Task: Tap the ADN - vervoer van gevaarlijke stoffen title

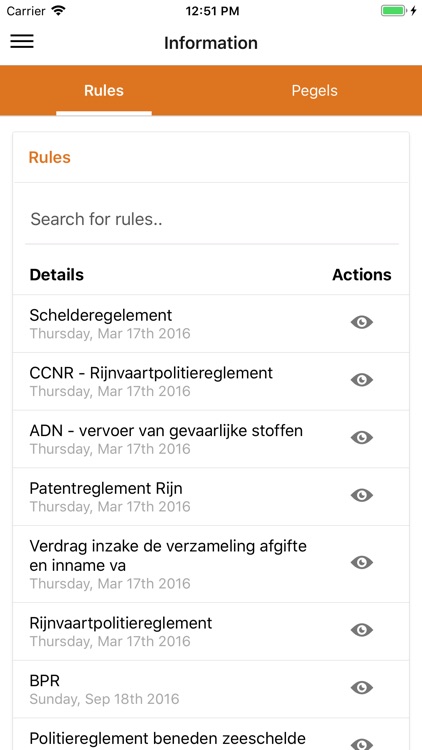Action: [x=166, y=430]
